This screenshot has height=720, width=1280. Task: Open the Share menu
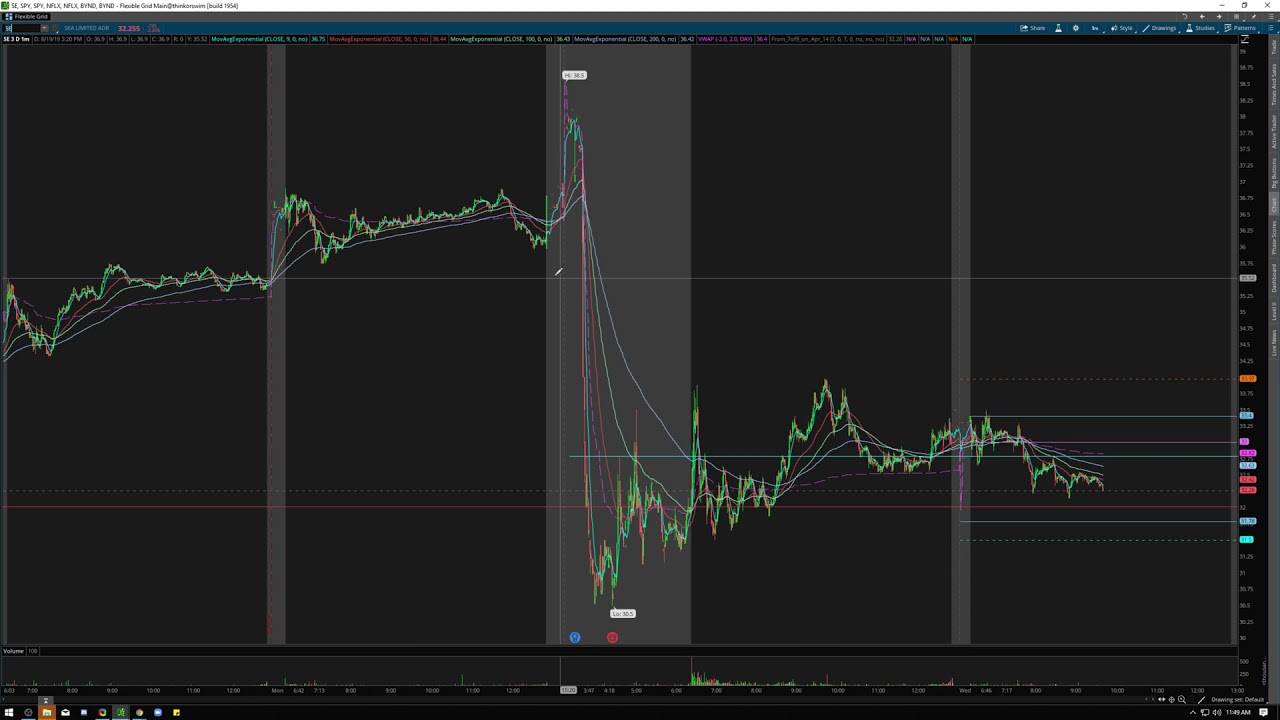pos(1032,28)
